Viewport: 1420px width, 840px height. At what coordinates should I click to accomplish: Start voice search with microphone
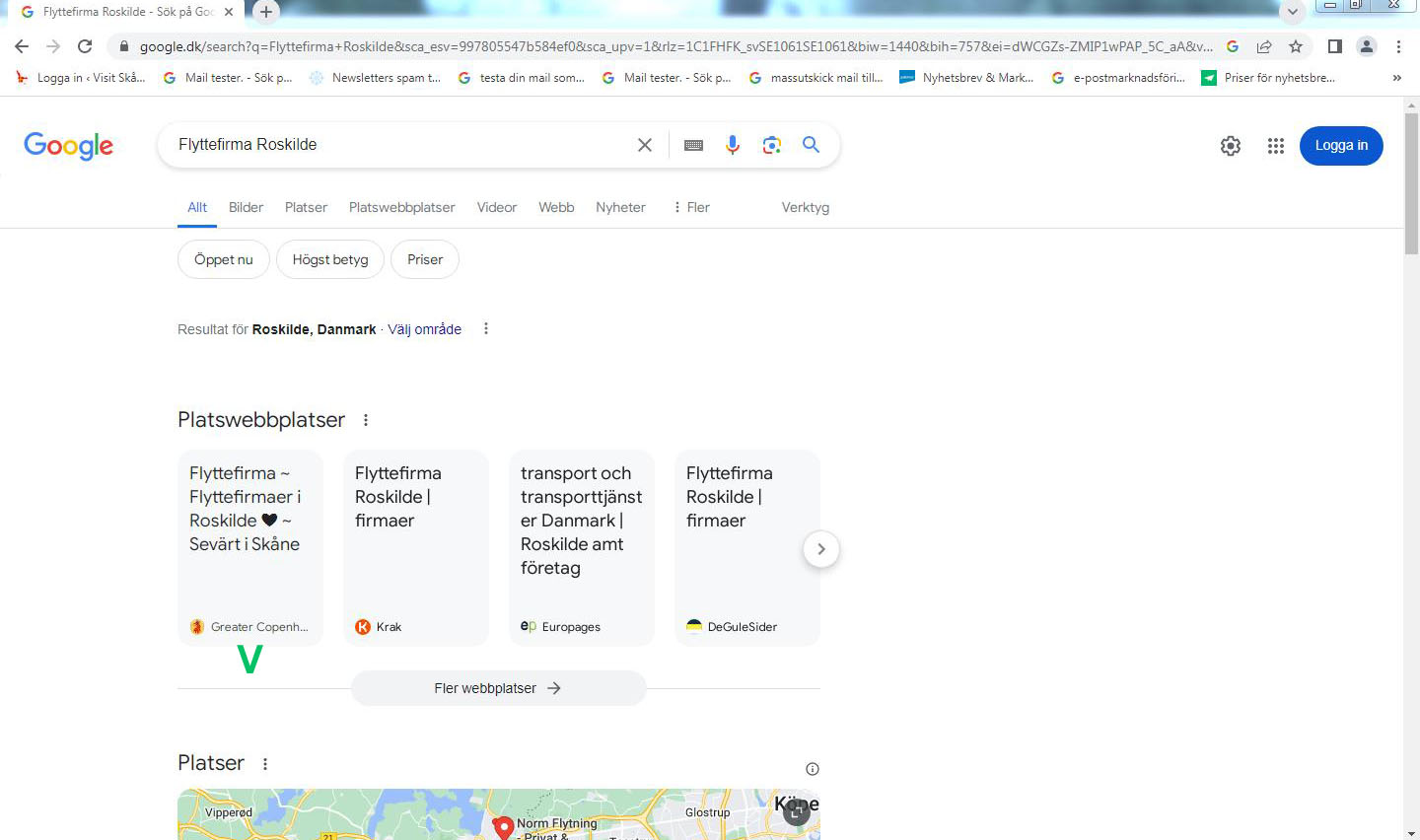[733, 145]
